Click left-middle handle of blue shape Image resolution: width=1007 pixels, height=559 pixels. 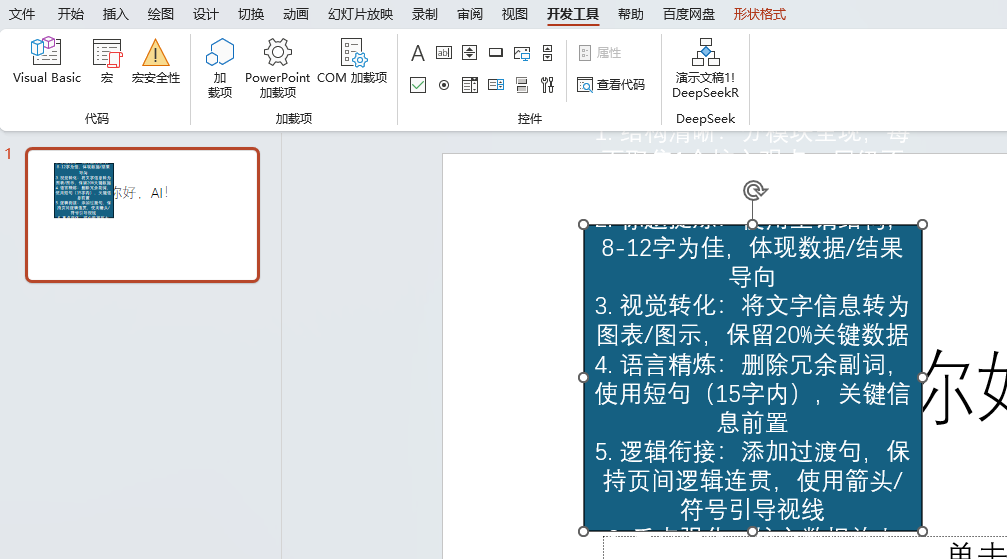(584, 377)
